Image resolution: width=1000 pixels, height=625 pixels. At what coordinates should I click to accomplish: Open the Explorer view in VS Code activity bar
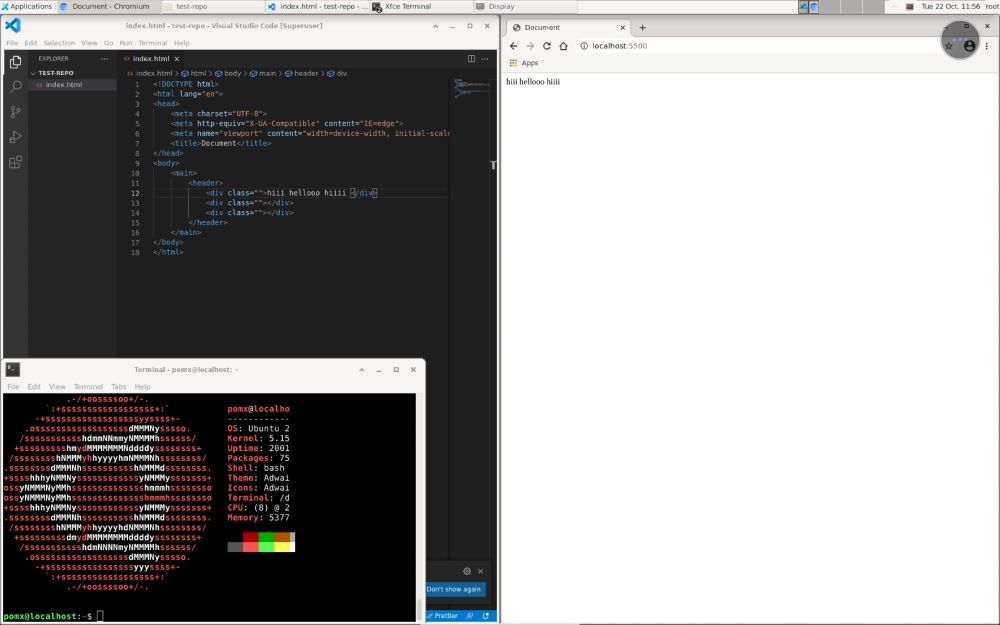[x=15, y=62]
